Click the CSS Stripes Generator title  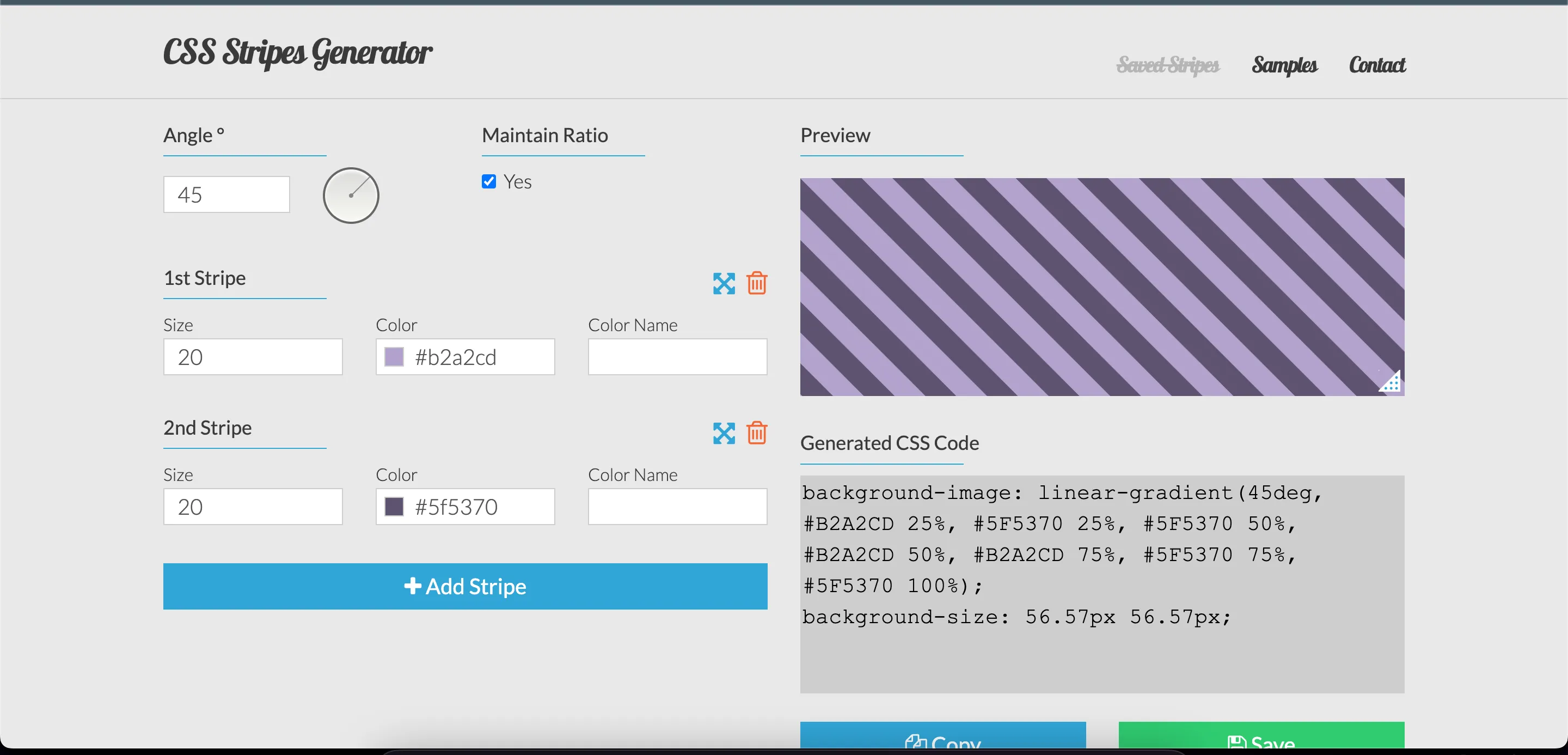298,53
